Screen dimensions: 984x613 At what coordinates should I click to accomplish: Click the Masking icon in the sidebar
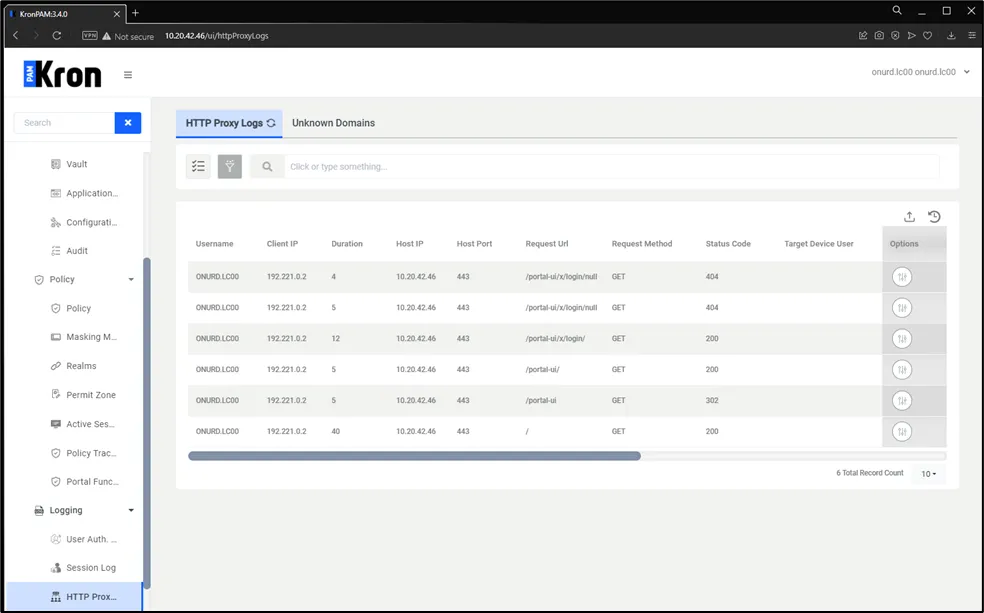(56, 337)
